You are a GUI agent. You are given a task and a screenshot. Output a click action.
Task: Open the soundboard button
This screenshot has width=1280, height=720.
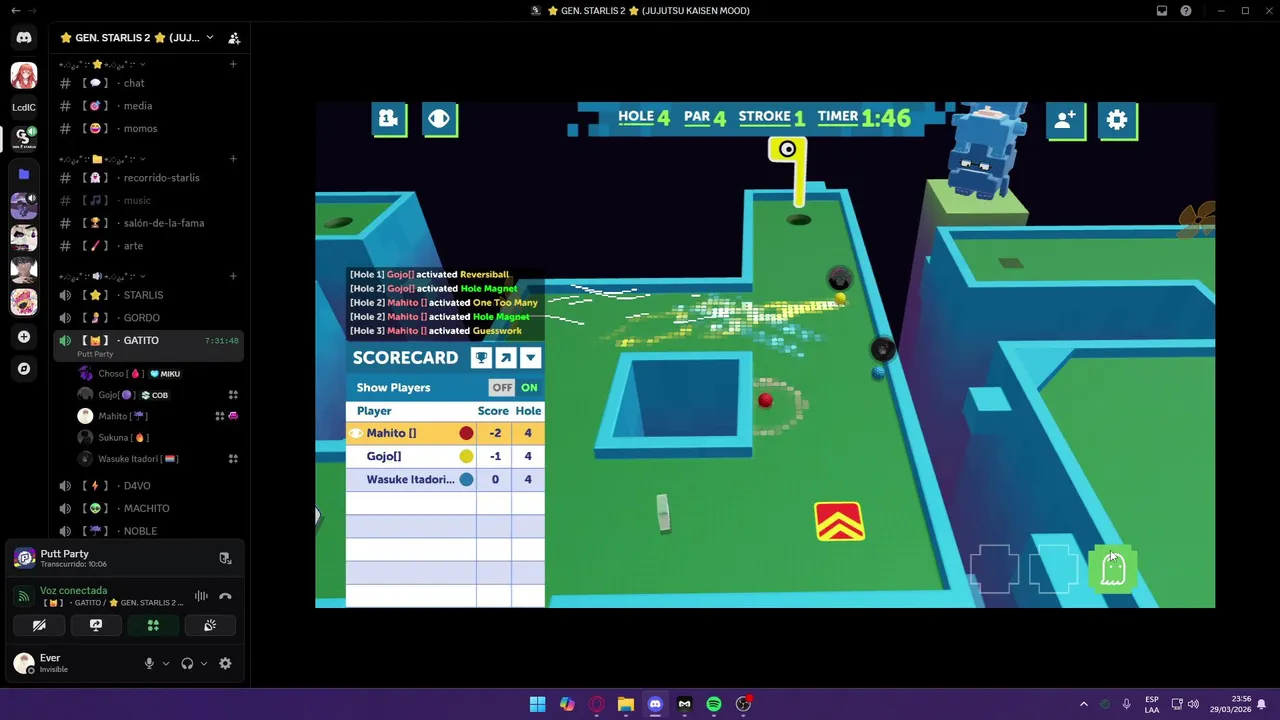210,626
